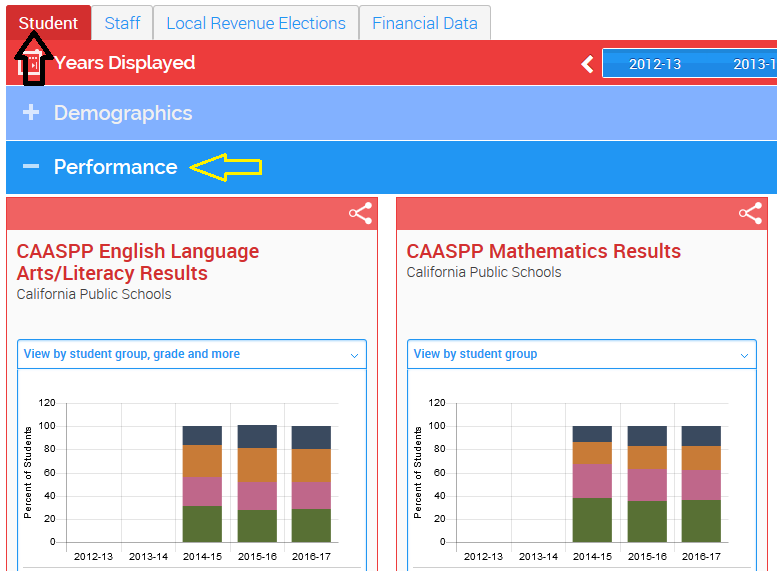777x571 pixels.
Task: Open the Local Revenue Elections tab
Action: tap(256, 23)
